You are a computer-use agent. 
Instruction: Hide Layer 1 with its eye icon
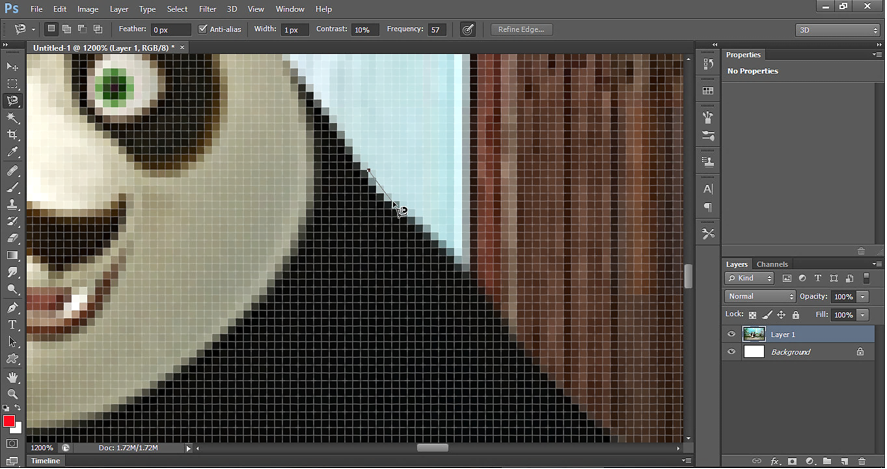pos(731,334)
